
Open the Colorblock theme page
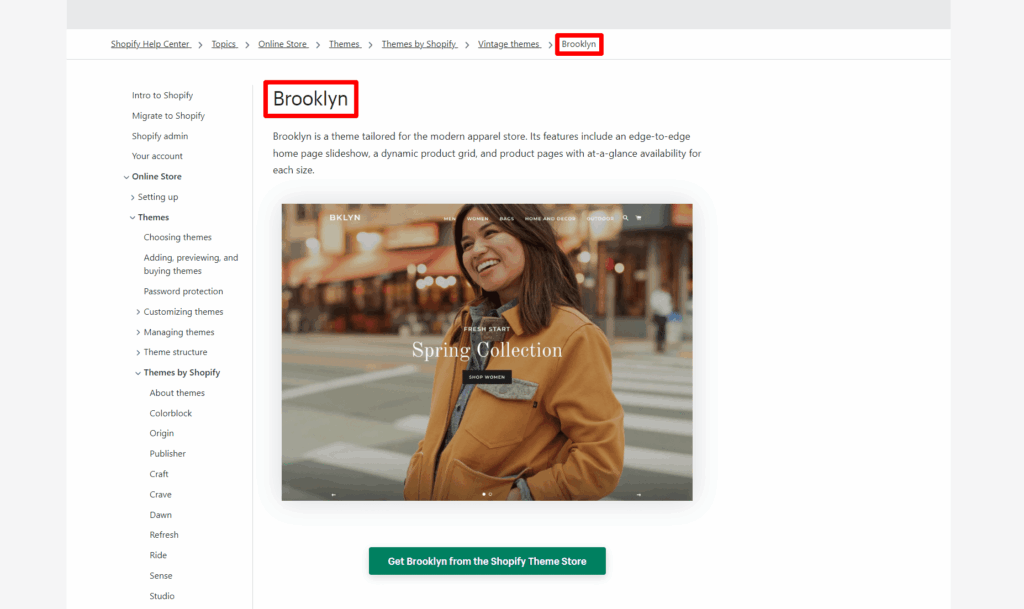coord(170,413)
